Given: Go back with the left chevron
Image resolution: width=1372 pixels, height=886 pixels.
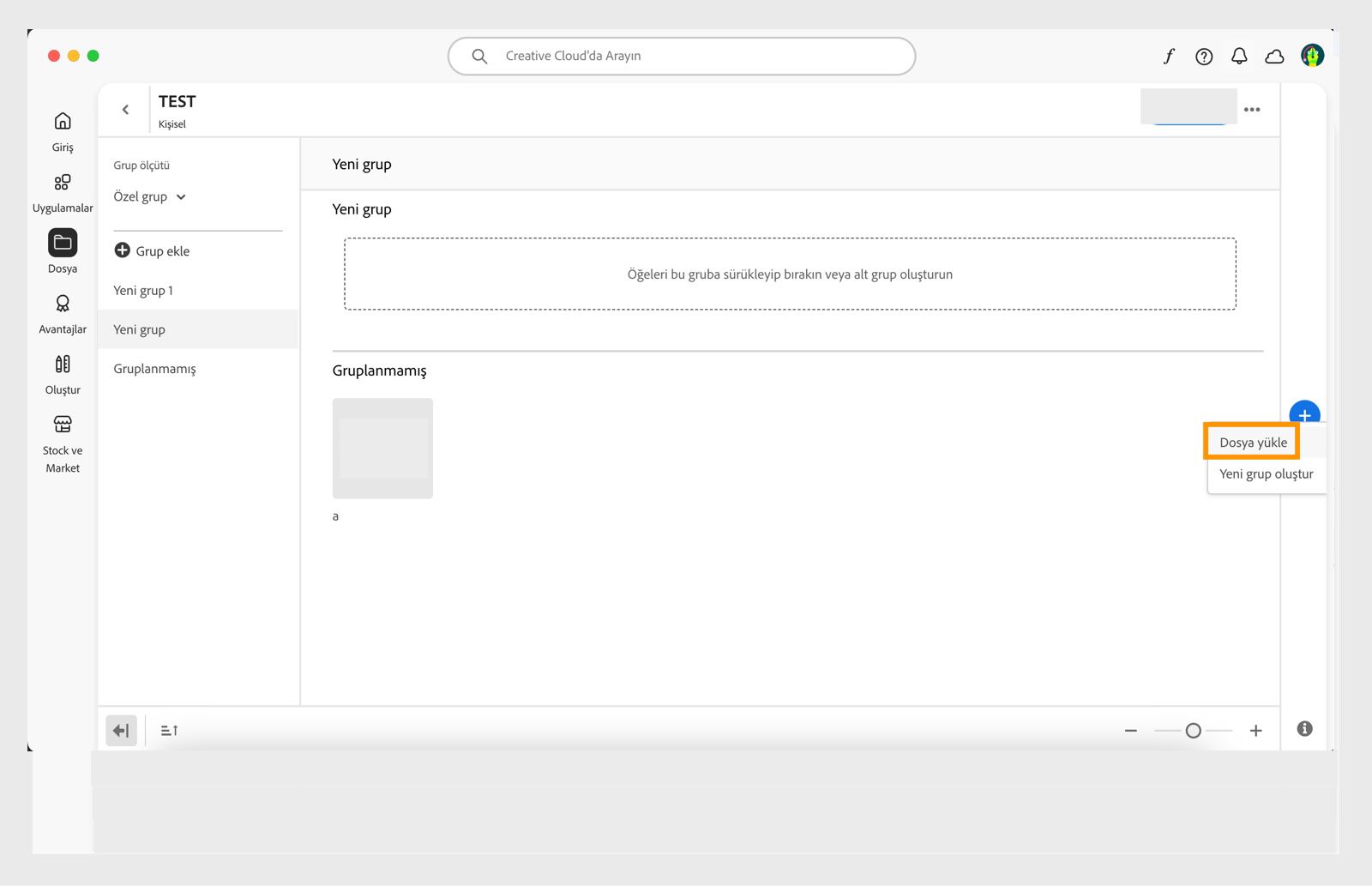Looking at the screenshot, I should pos(126,110).
